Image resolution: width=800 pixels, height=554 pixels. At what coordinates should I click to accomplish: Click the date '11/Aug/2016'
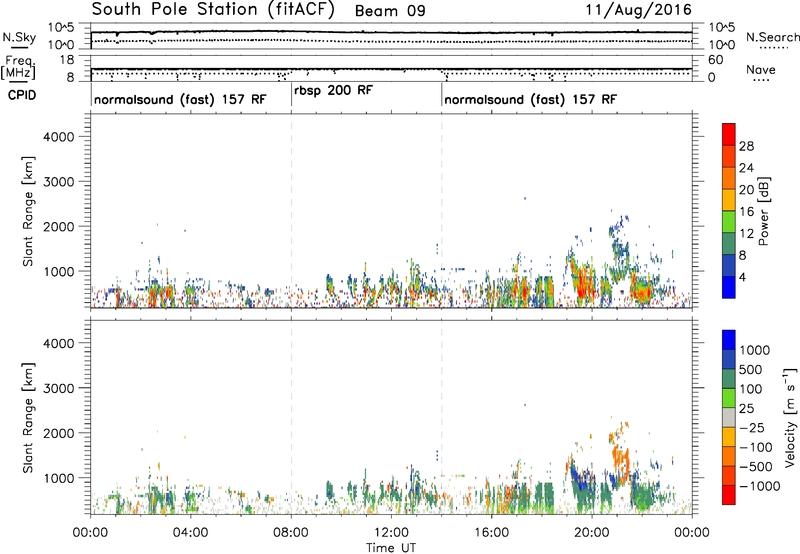click(638, 10)
